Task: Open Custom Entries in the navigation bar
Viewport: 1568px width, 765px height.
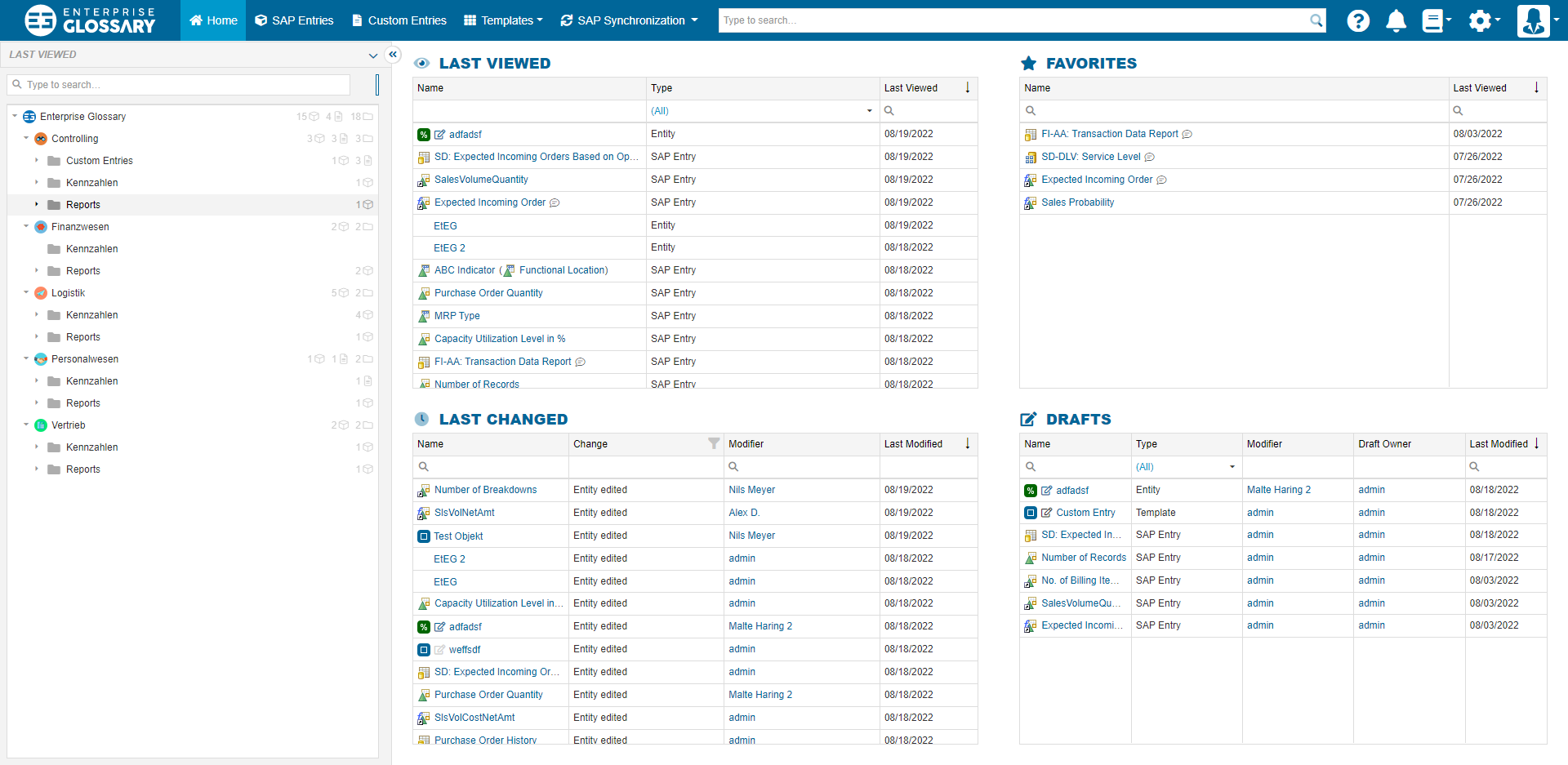Action: coord(399,20)
